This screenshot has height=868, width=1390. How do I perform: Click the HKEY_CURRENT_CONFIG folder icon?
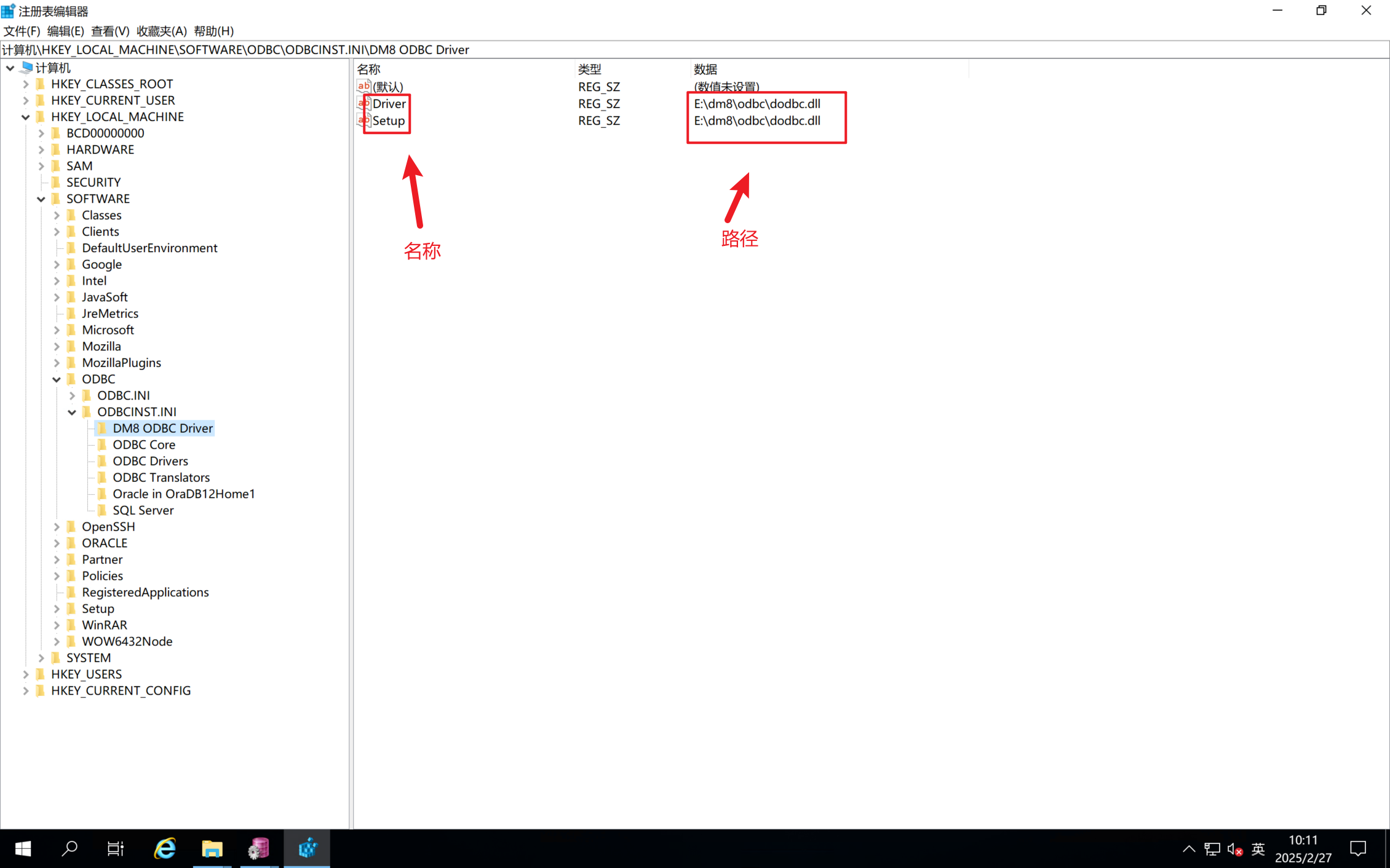(x=41, y=690)
